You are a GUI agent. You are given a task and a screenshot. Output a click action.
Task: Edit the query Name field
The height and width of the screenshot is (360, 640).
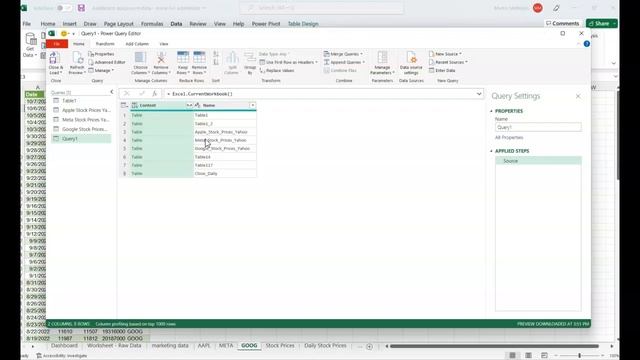pyautogui.click(x=538, y=127)
